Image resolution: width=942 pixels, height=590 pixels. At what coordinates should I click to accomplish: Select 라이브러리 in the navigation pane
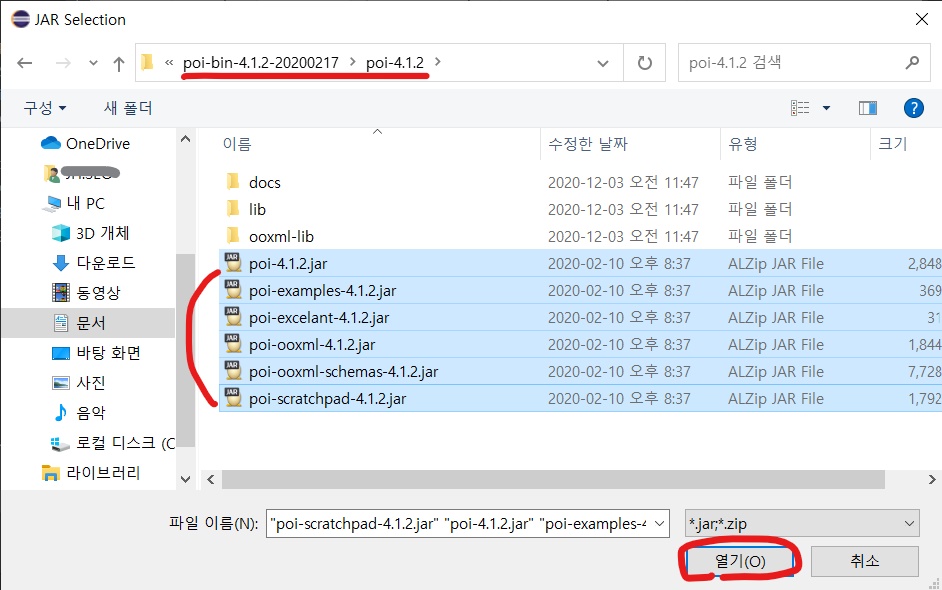91,473
